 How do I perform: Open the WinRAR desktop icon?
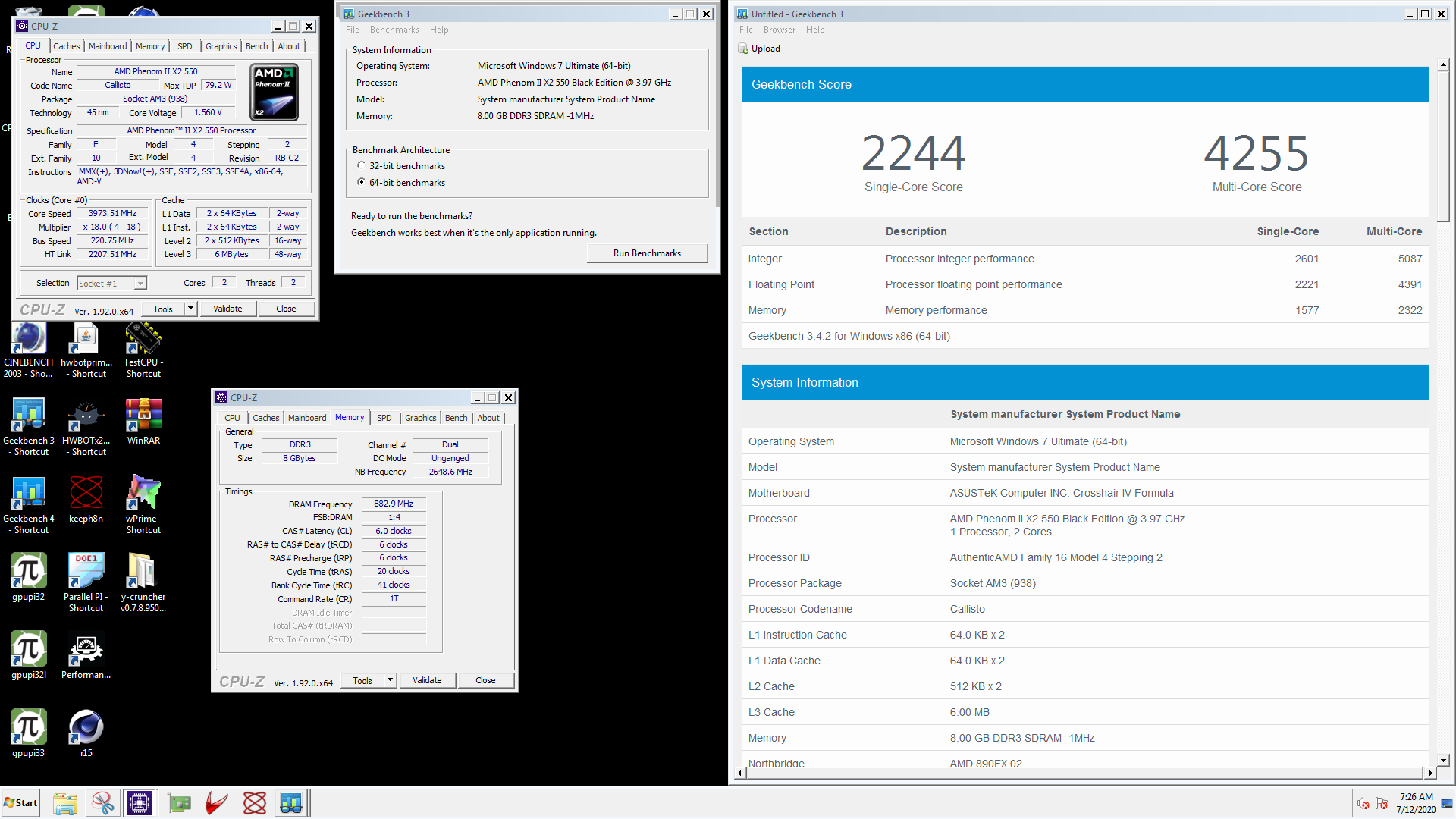(143, 422)
